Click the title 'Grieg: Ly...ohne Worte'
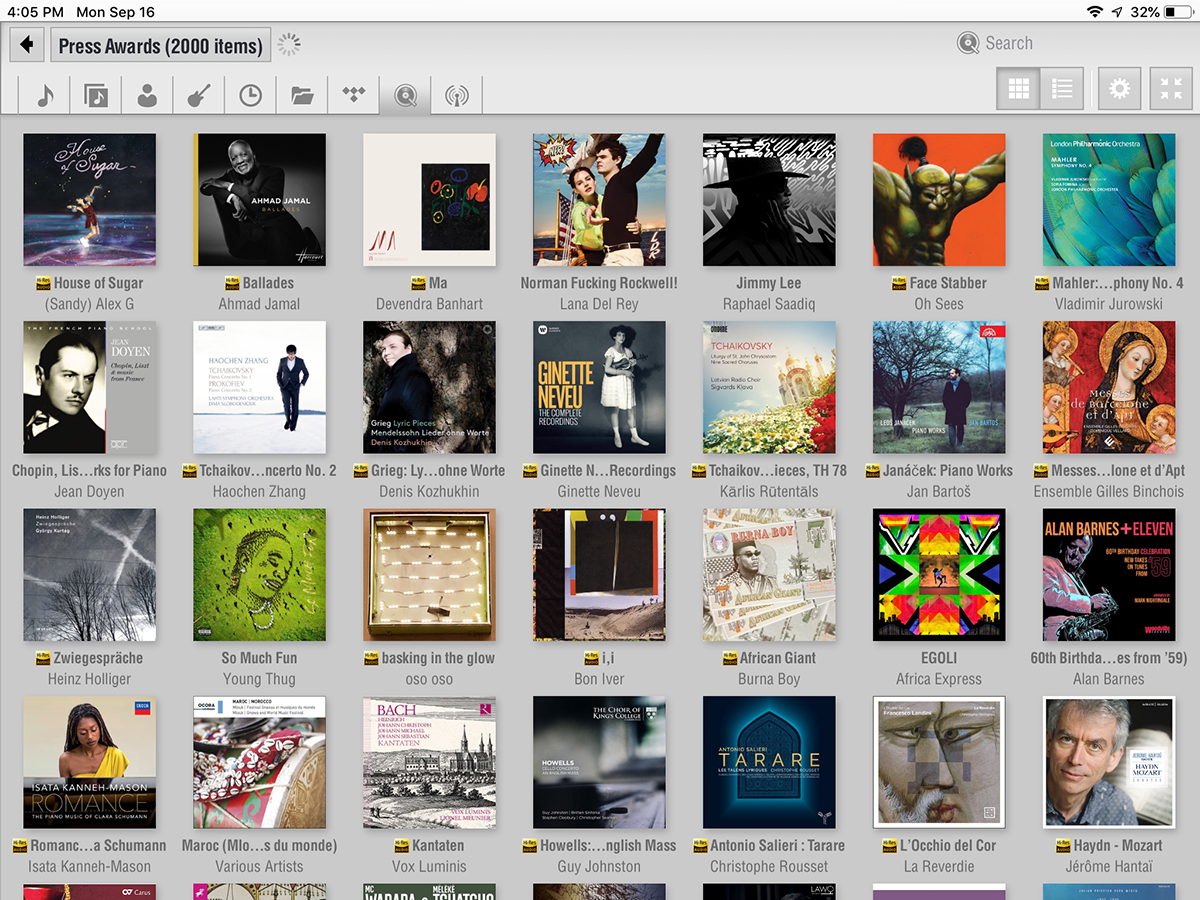The image size is (1200, 900). coord(438,471)
